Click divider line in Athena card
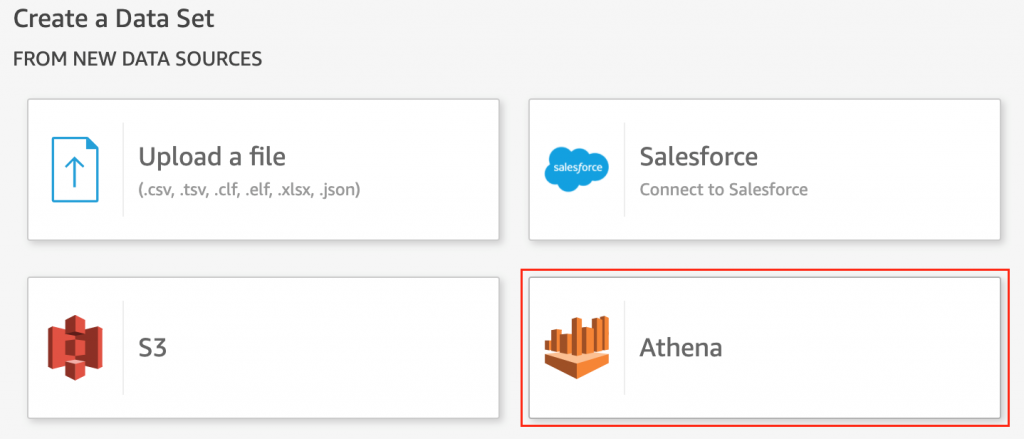 tap(625, 347)
